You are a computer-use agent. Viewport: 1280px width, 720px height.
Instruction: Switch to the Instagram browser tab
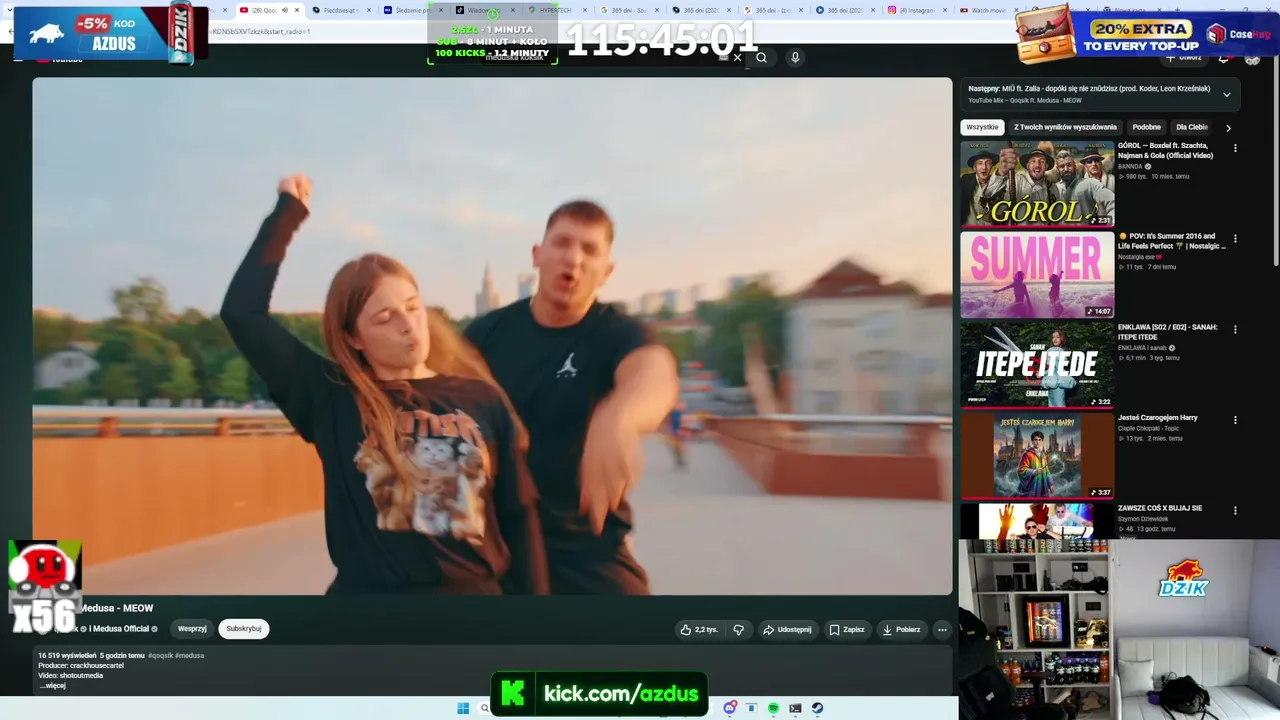[x=915, y=10]
